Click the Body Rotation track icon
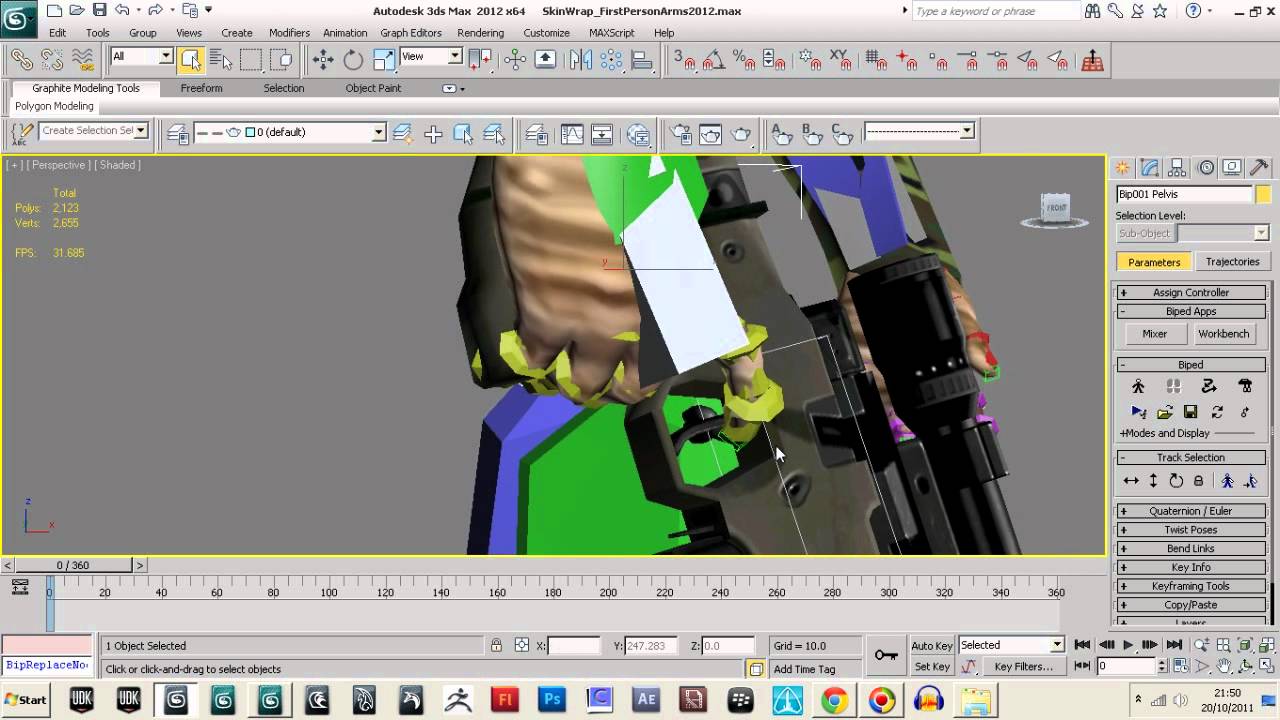The width and height of the screenshot is (1280, 720). pyautogui.click(x=1176, y=481)
